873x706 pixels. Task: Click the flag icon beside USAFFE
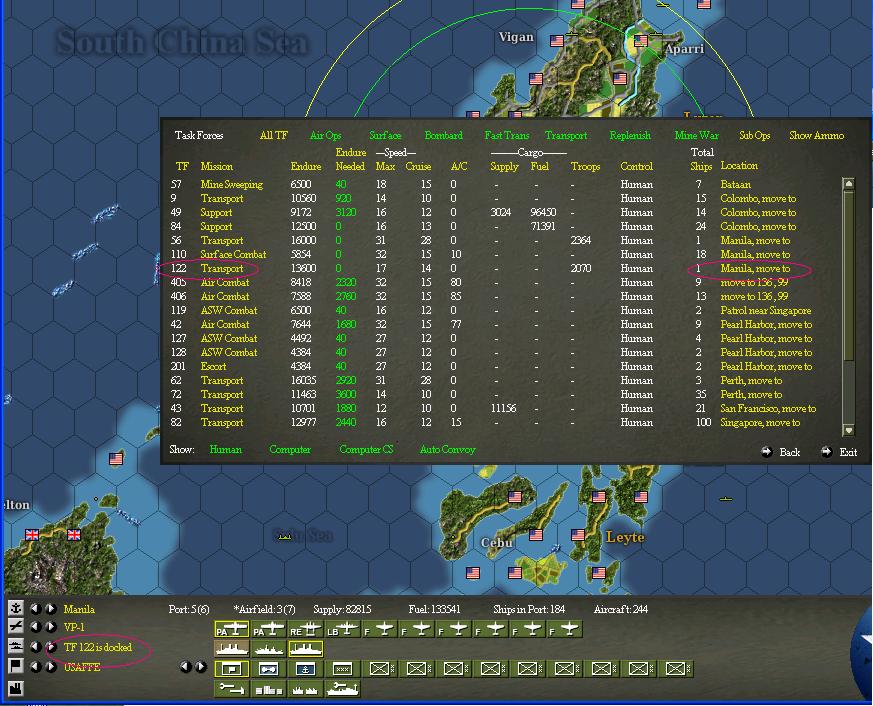point(16,666)
